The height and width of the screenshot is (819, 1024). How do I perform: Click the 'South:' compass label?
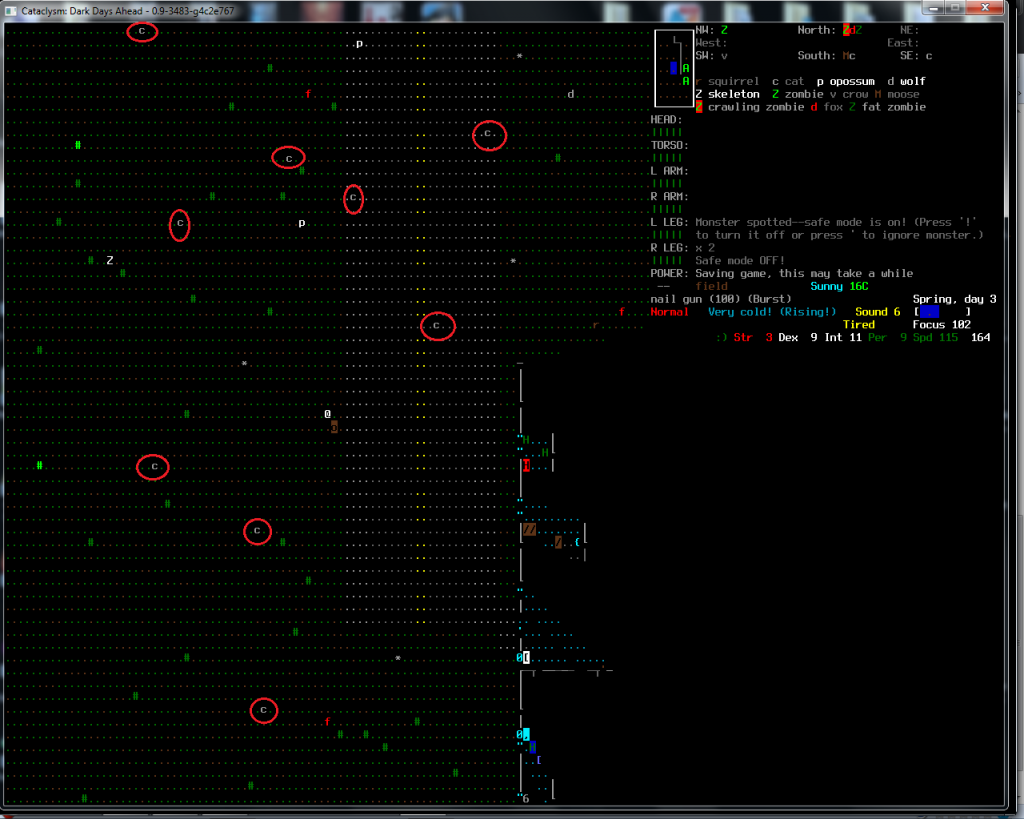tap(817, 56)
